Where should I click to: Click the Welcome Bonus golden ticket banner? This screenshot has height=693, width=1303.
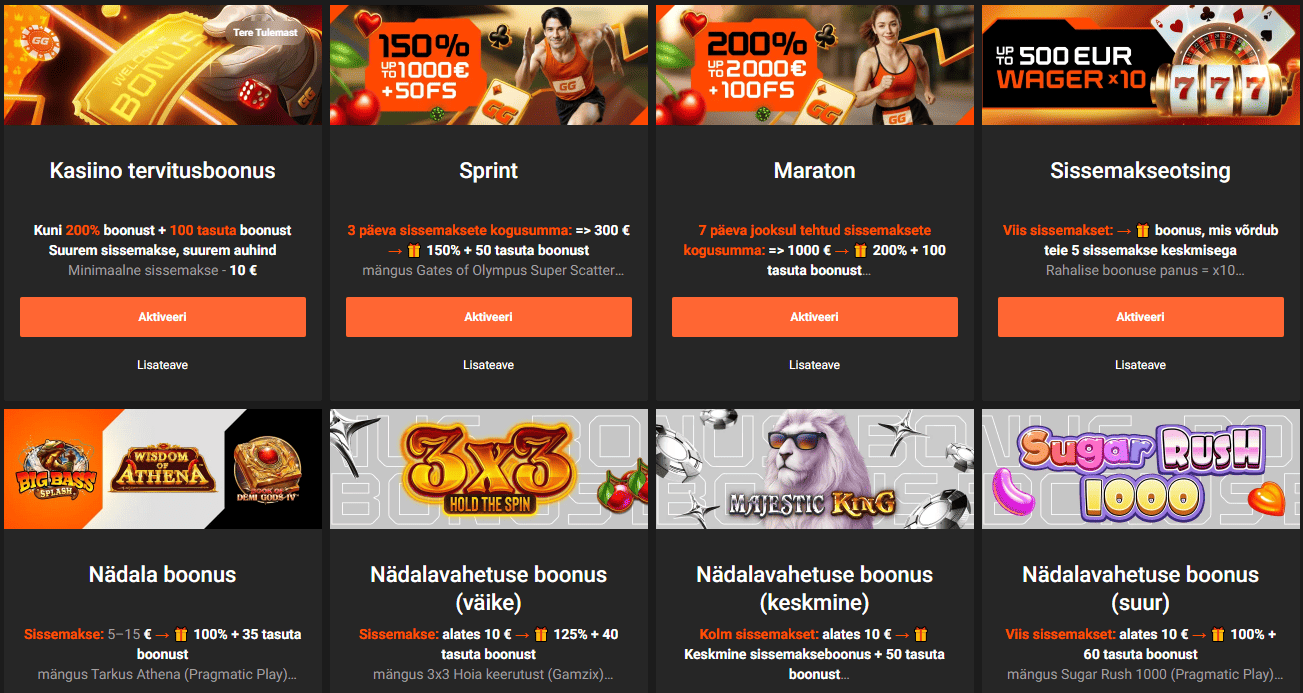point(163,65)
